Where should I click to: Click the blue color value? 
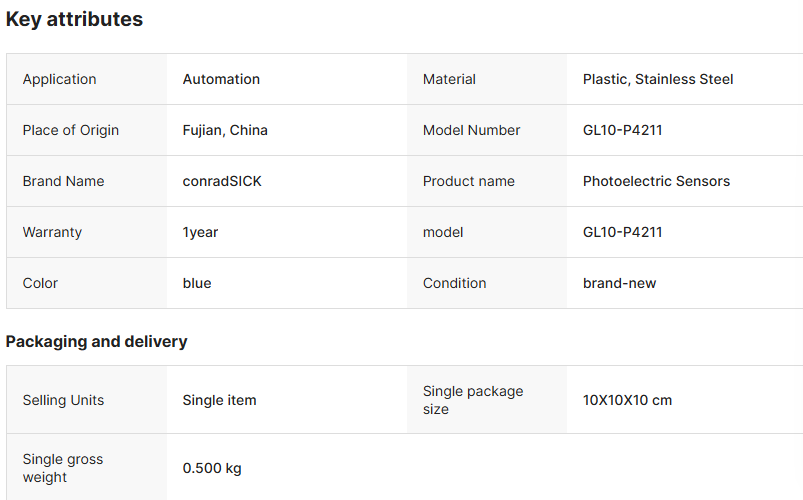197,283
